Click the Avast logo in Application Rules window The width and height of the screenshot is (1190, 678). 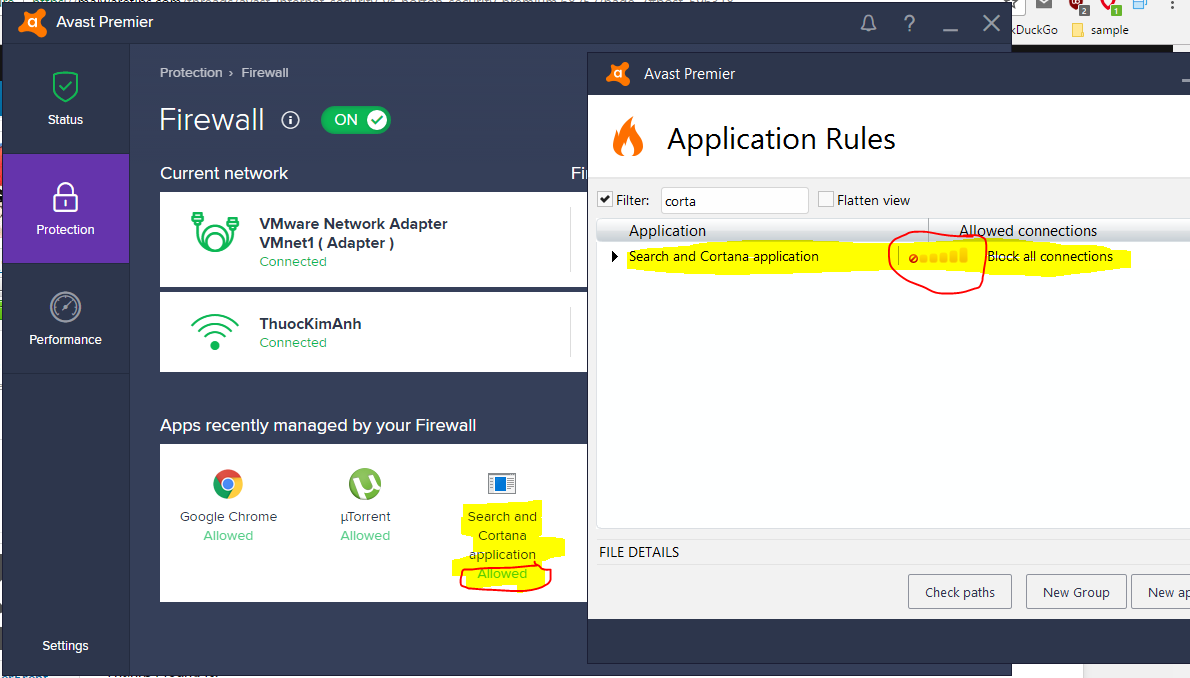coord(619,74)
